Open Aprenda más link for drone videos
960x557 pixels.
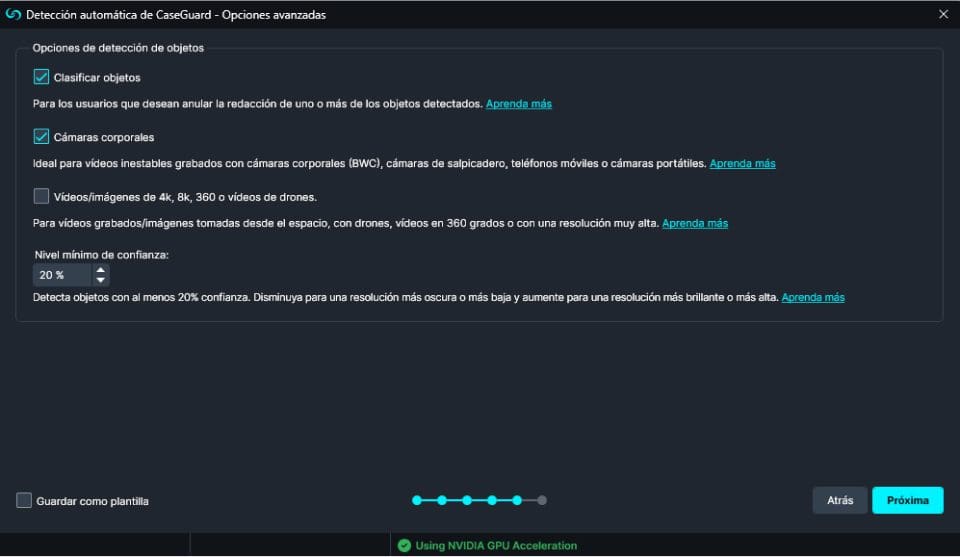pyautogui.click(x=695, y=223)
